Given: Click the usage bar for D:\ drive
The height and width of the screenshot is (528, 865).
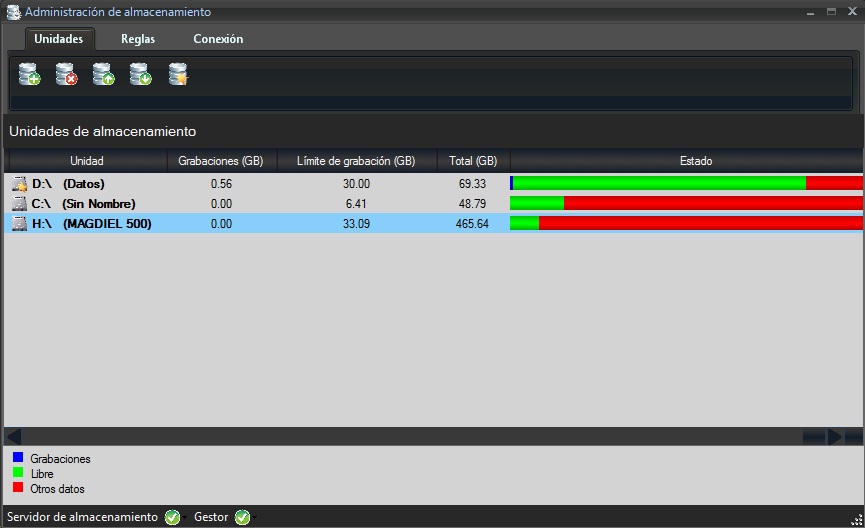Looking at the screenshot, I should (x=685, y=184).
